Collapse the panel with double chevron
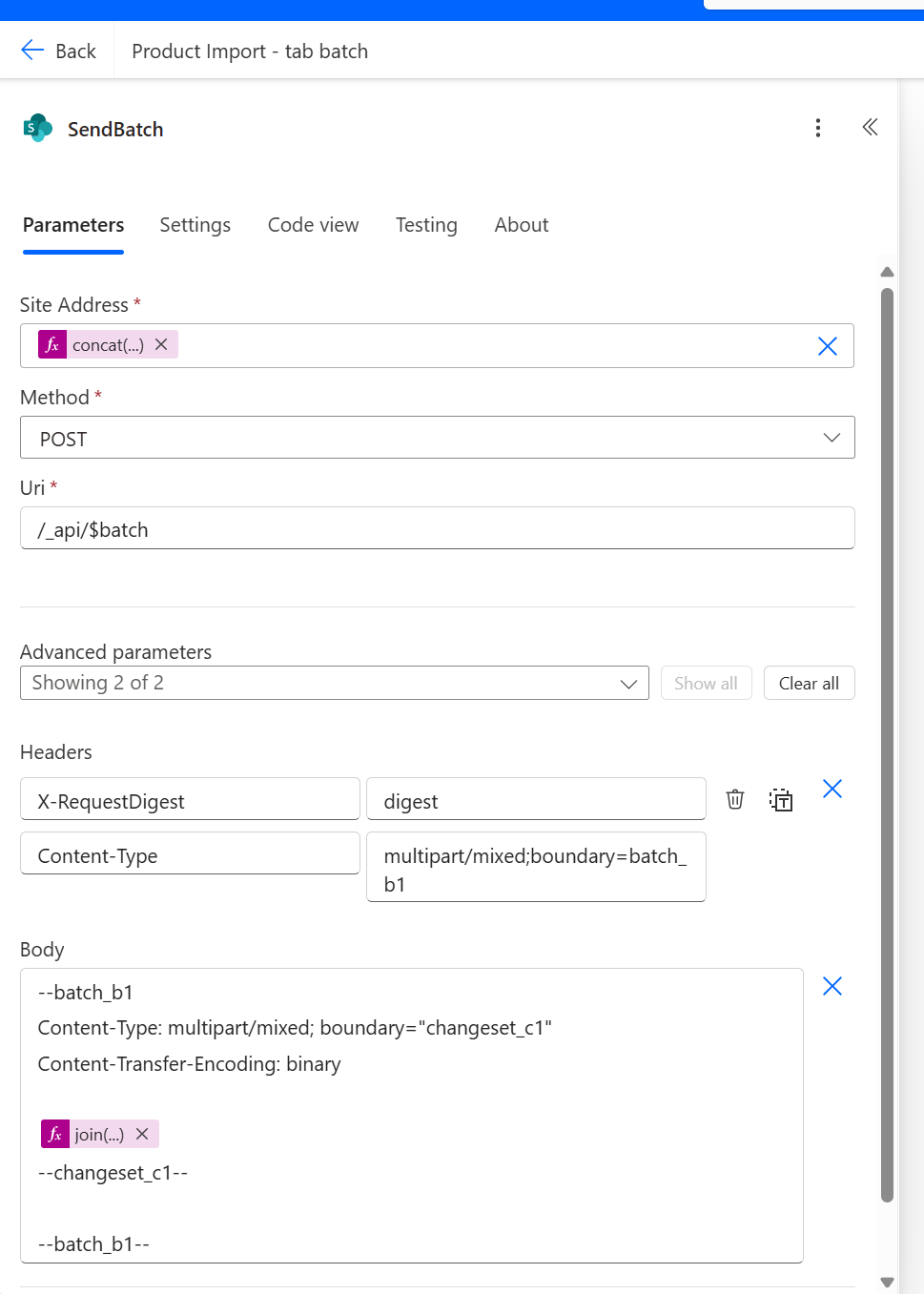Viewport: 924px width, 1294px height. [870, 128]
